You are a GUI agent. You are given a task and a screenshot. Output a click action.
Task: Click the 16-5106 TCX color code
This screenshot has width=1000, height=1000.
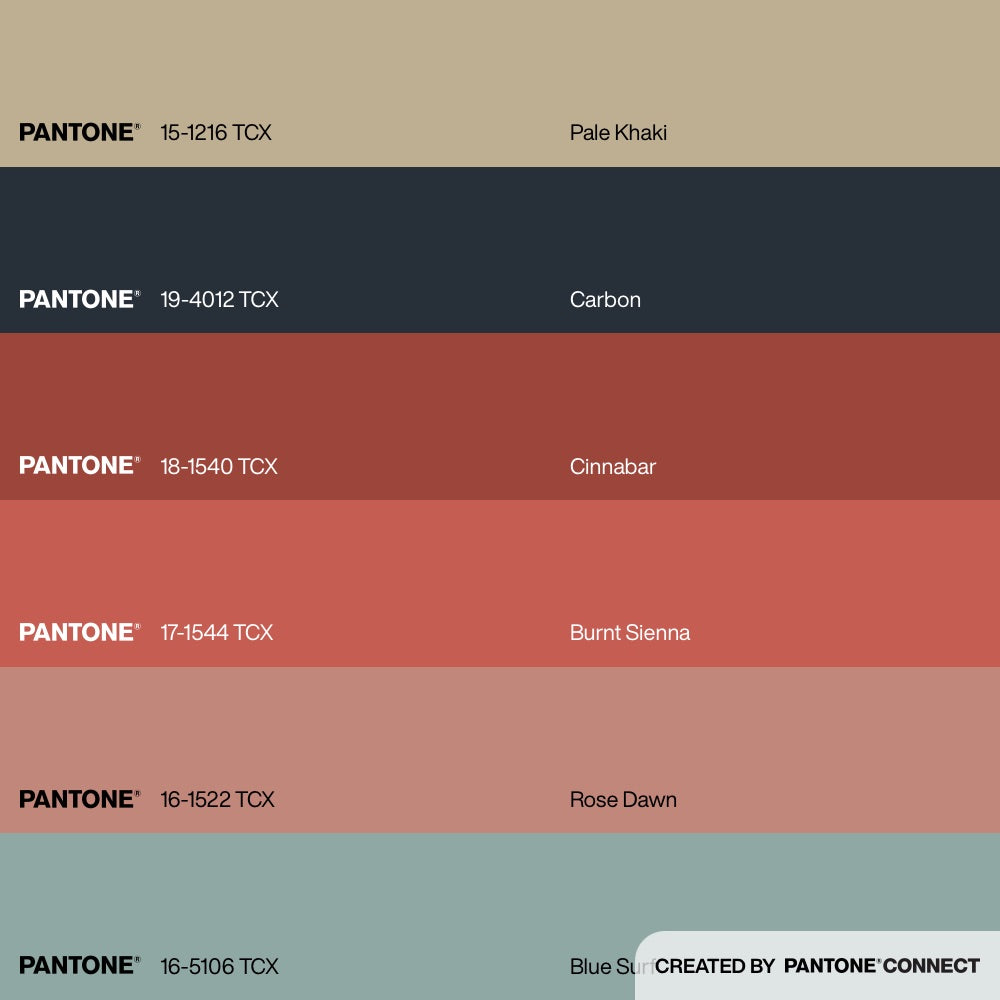click(219, 966)
